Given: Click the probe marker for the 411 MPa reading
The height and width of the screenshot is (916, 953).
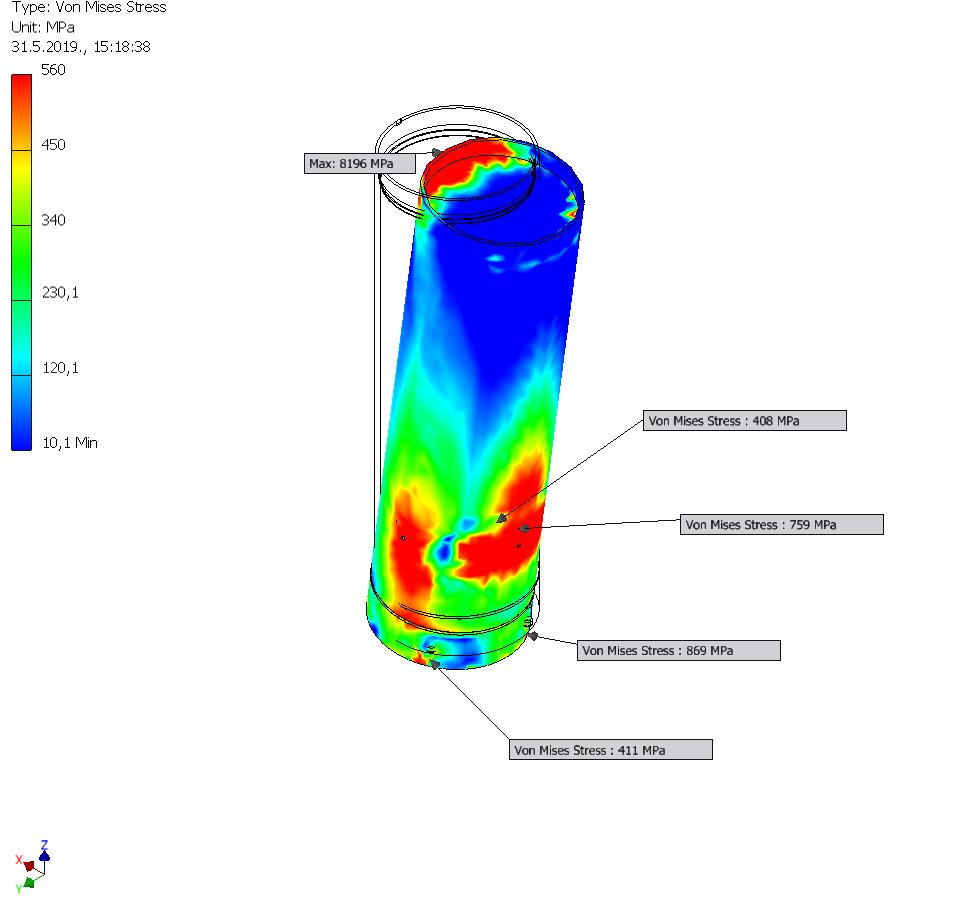Looking at the screenshot, I should 435,664.
